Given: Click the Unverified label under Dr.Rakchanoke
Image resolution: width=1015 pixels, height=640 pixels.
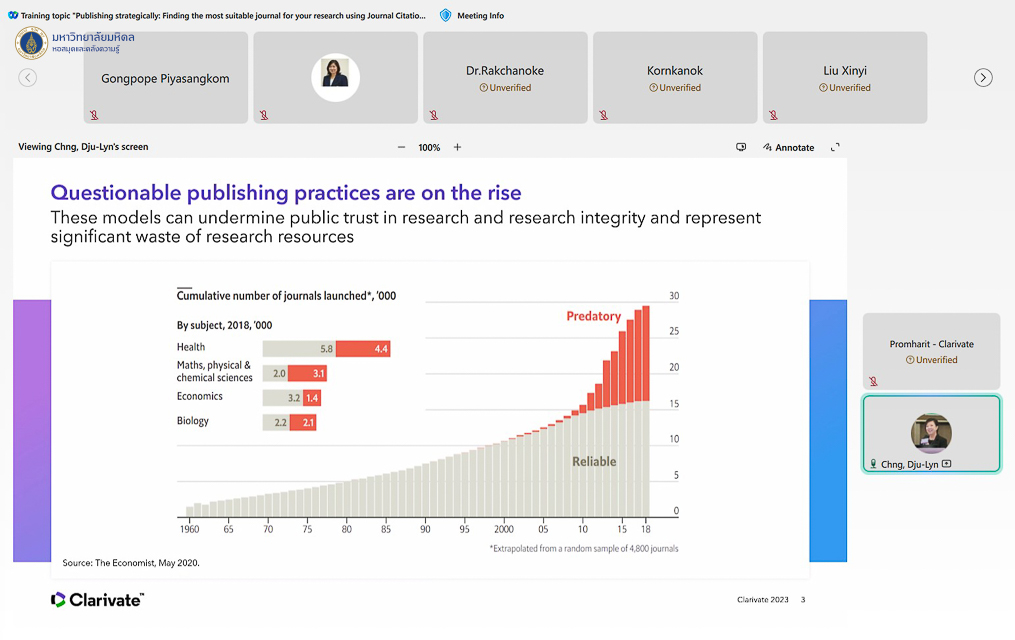Looking at the screenshot, I should point(505,88).
